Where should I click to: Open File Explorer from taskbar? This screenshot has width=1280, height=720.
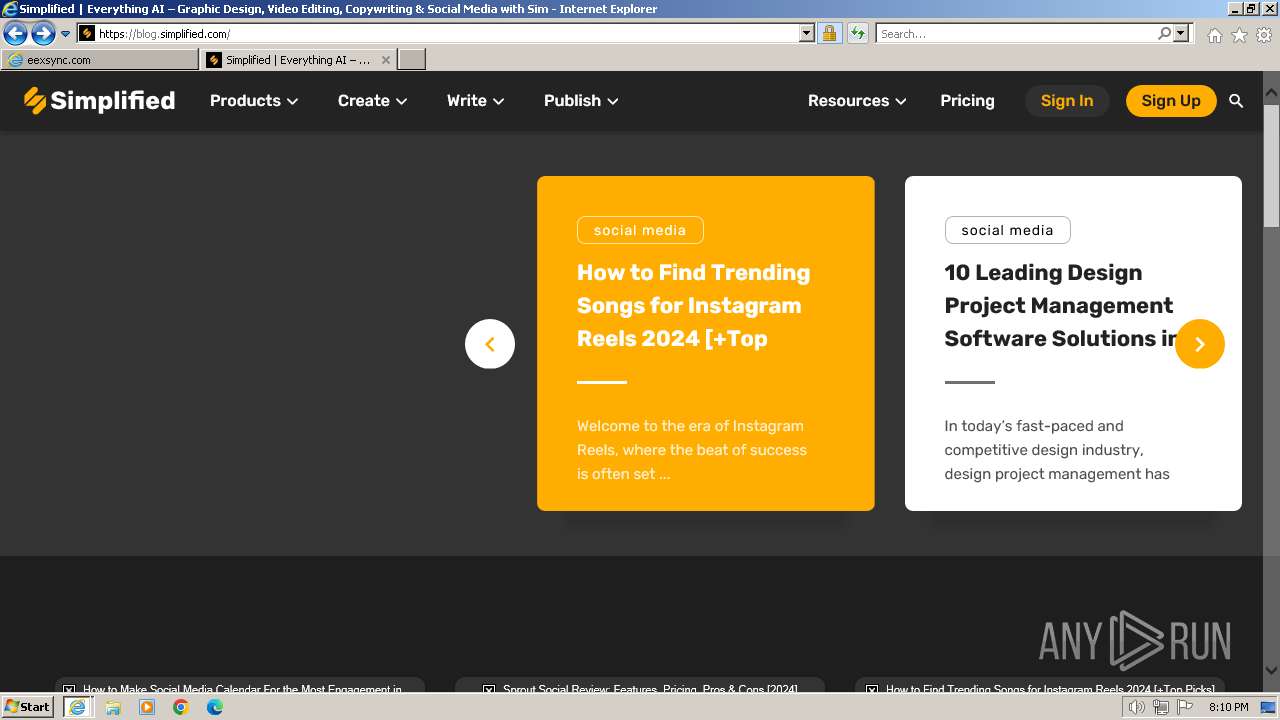[x=113, y=707]
